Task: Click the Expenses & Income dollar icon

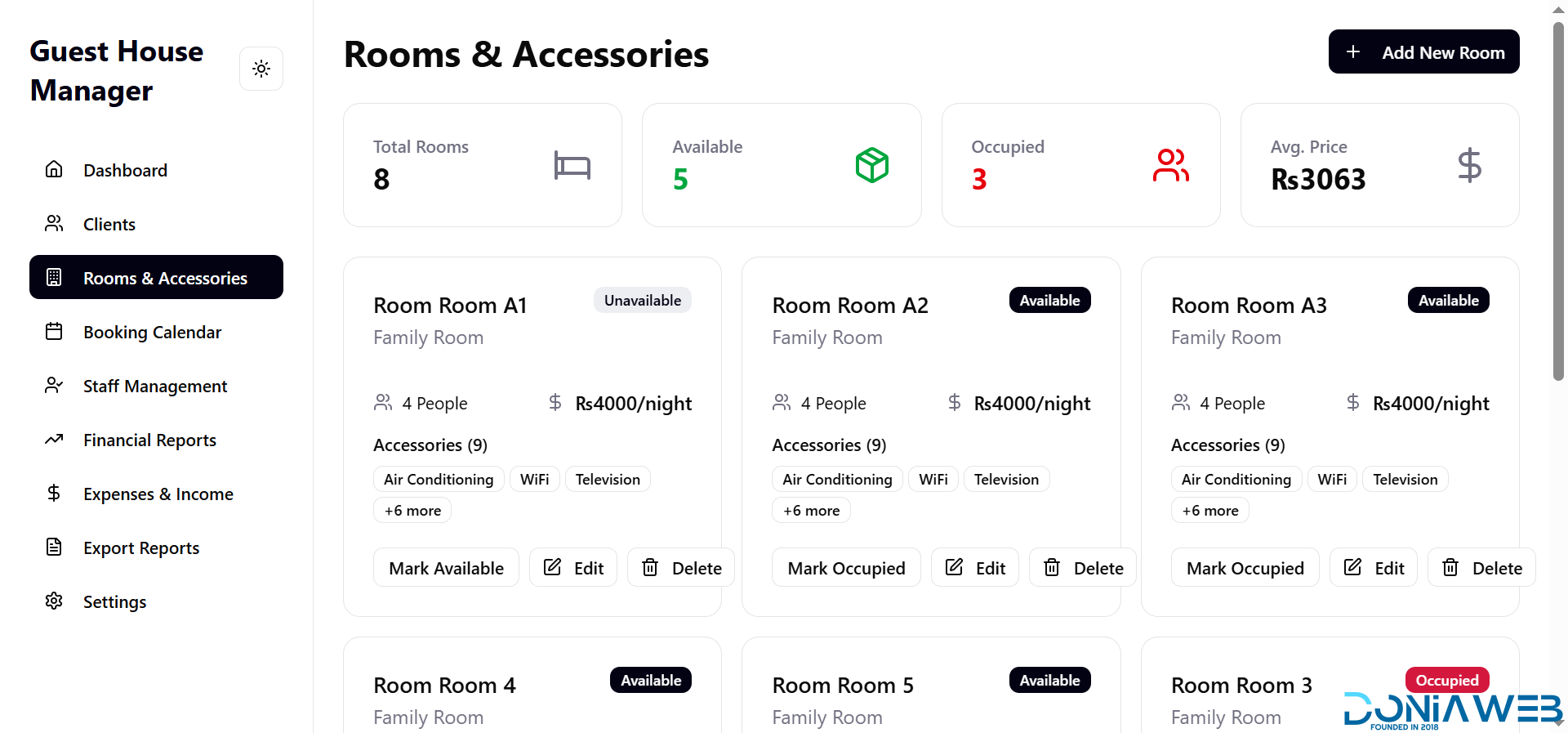Action: (x=54, y=494)
